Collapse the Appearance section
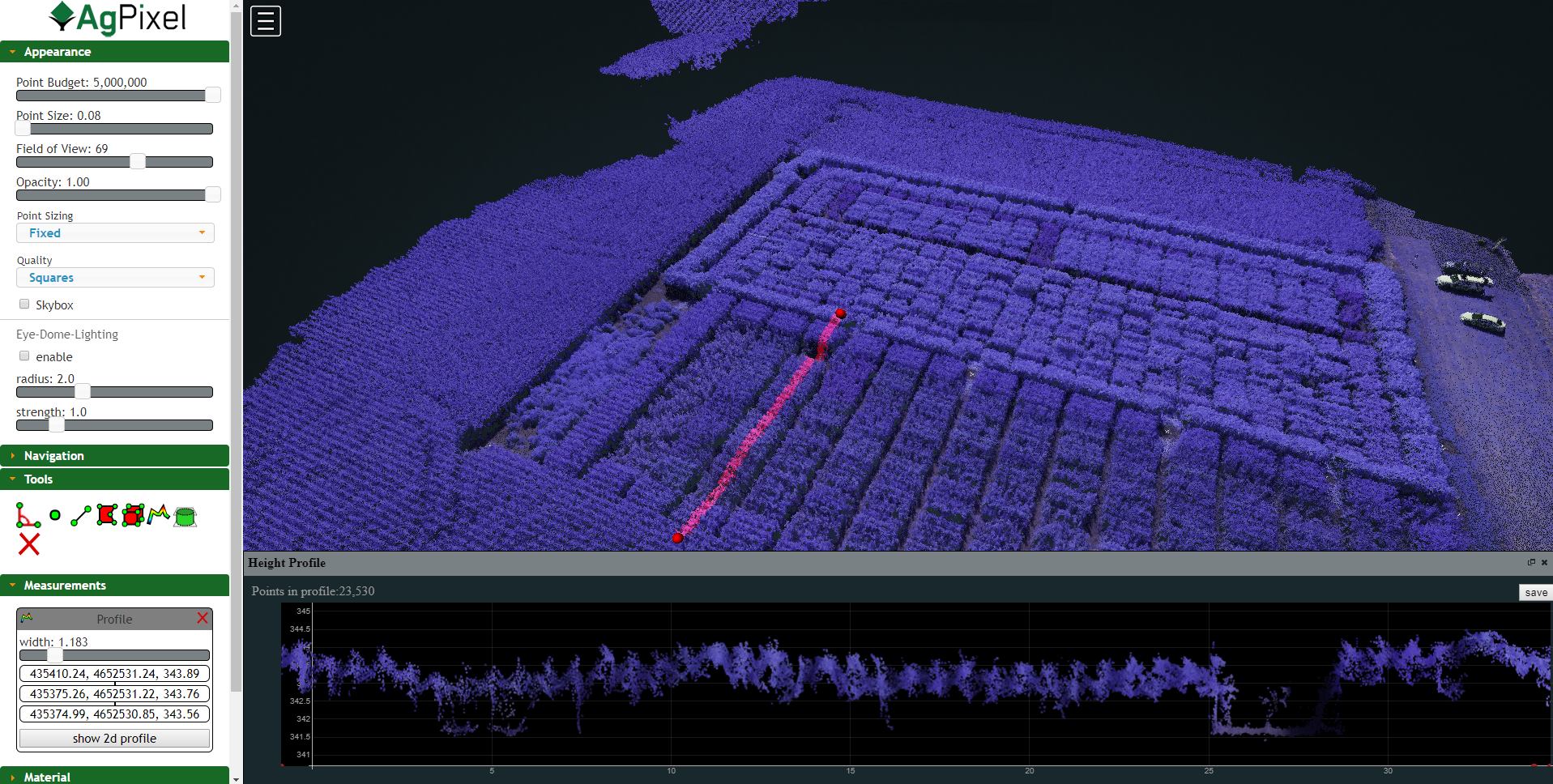 click(114, 52)
